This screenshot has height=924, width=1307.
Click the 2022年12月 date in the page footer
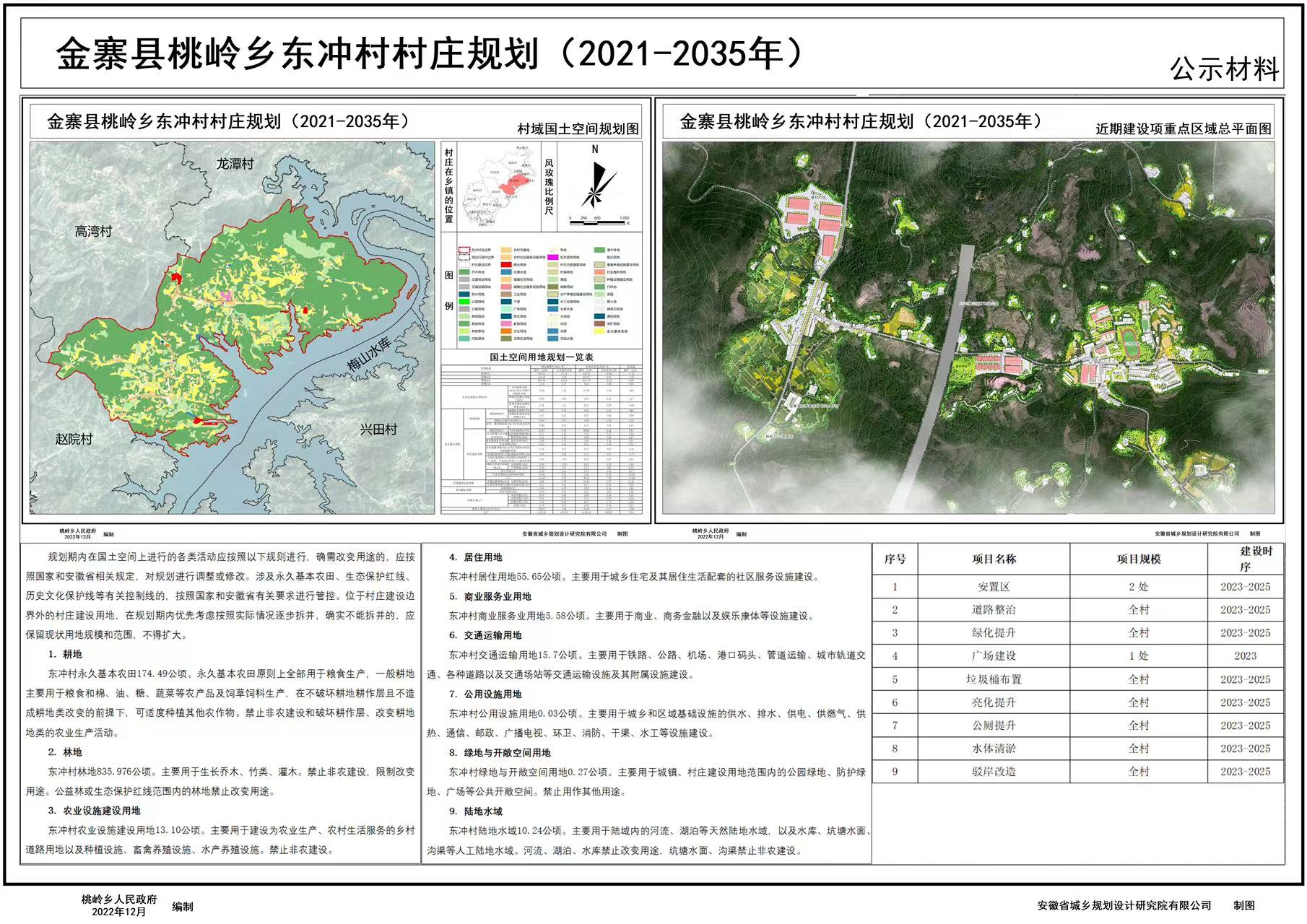(x=118, y=912)
